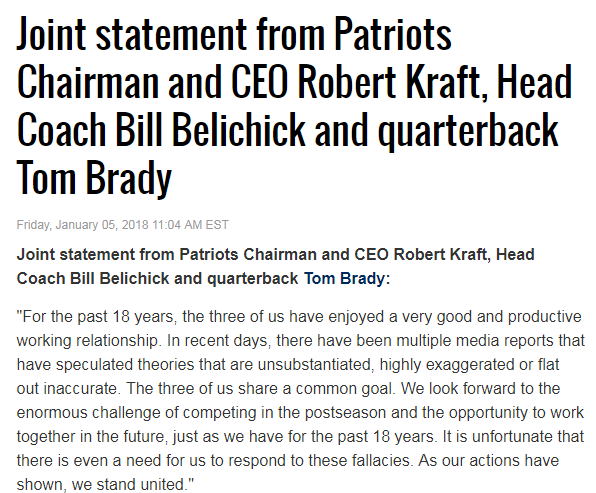Image resolution: width=596 pixels, height=493 pixels.
Task: Click "Robert Kraft" in the large headline
Action: (x=393, y=82)
